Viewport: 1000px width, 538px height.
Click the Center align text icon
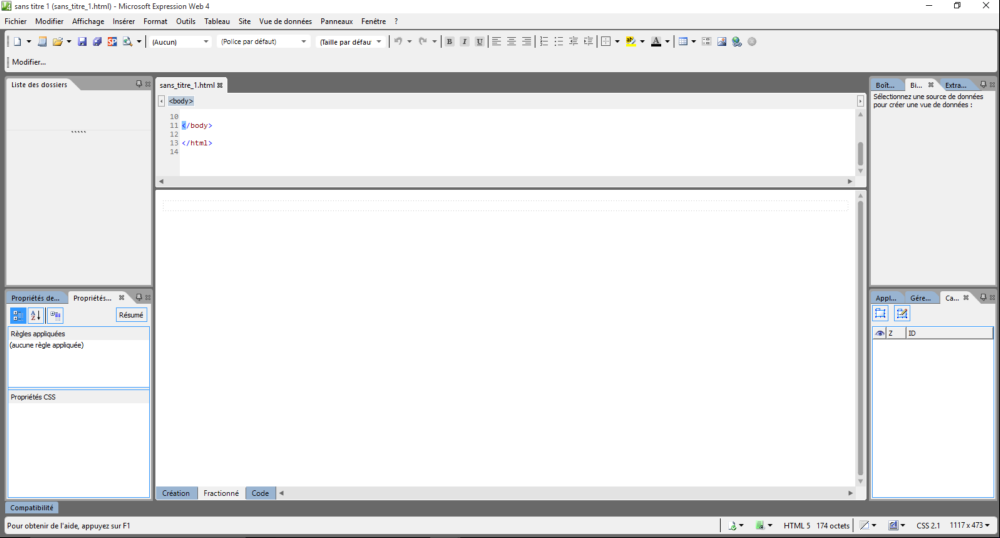[x=511, y=42]
